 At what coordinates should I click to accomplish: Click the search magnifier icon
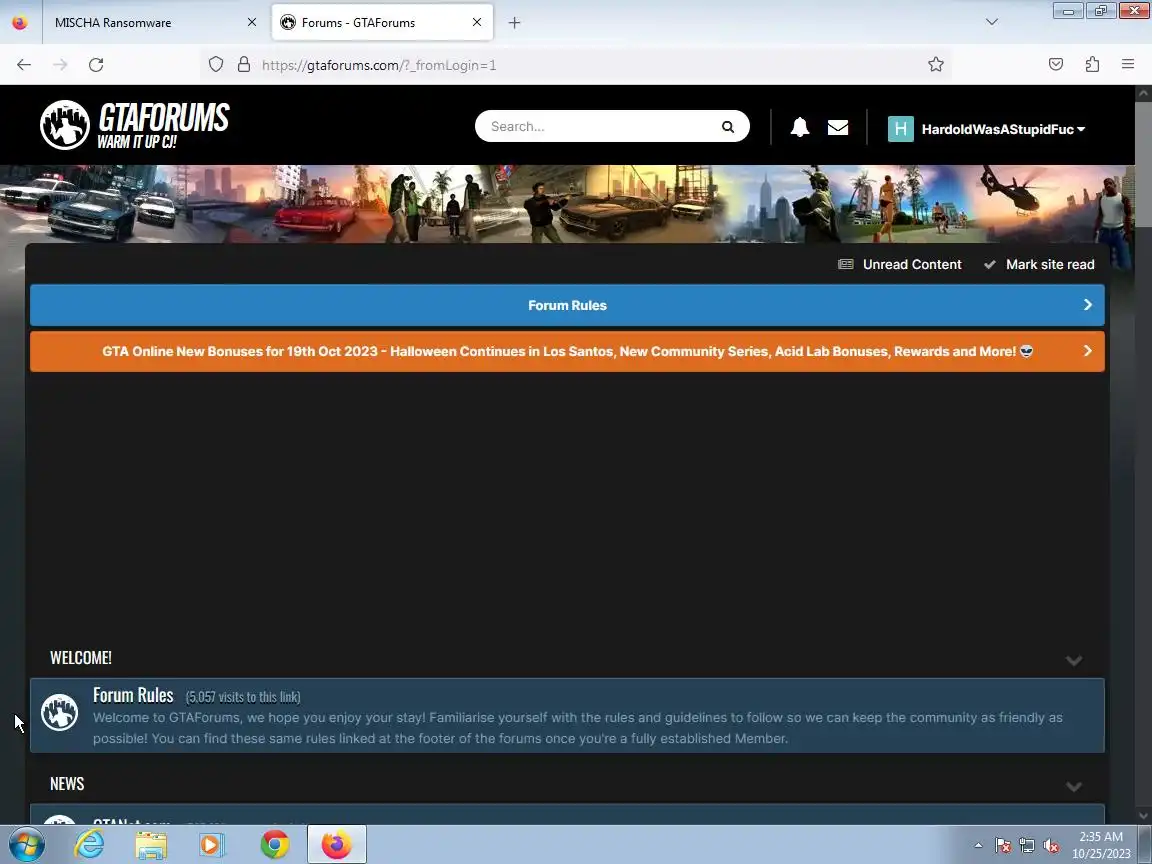click(727, 126)
